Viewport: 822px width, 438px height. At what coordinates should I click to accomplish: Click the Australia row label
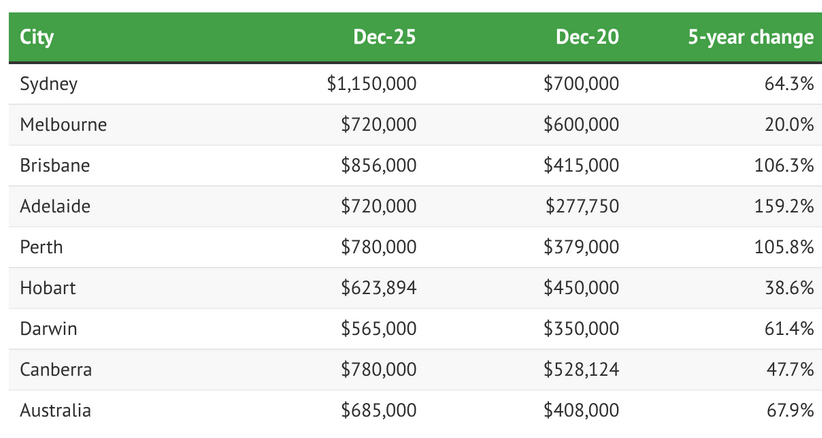click(55, 410)
